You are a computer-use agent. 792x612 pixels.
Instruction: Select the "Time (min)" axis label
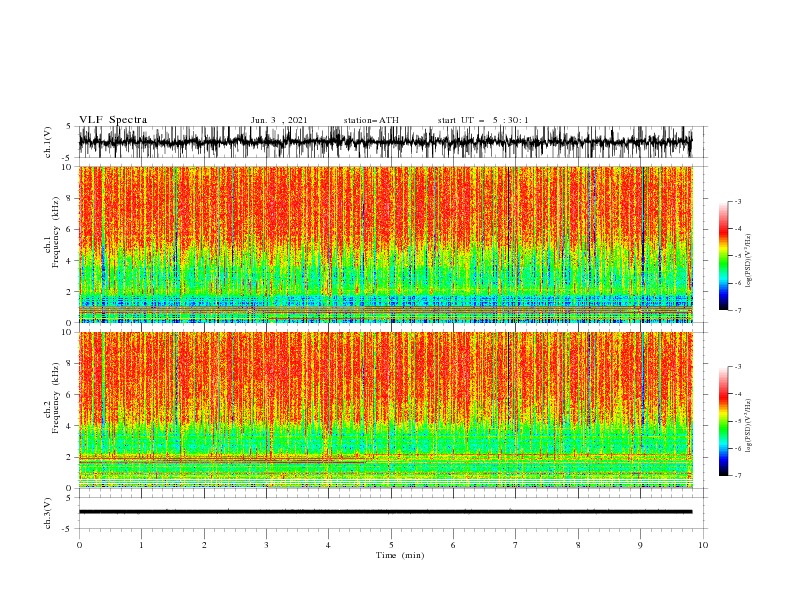click(400, 555)
